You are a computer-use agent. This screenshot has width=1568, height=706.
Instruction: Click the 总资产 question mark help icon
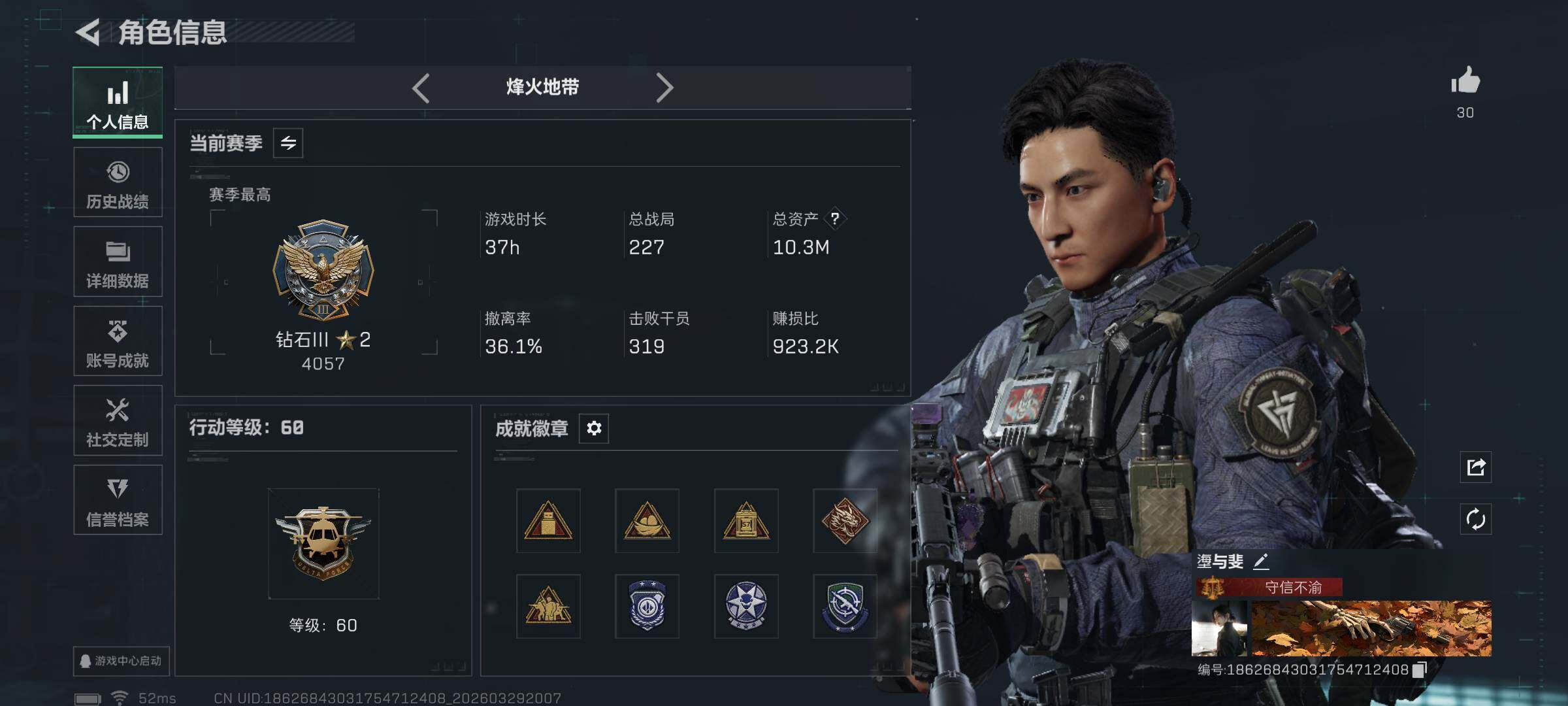pyautogui.click(x=835, y=219)
